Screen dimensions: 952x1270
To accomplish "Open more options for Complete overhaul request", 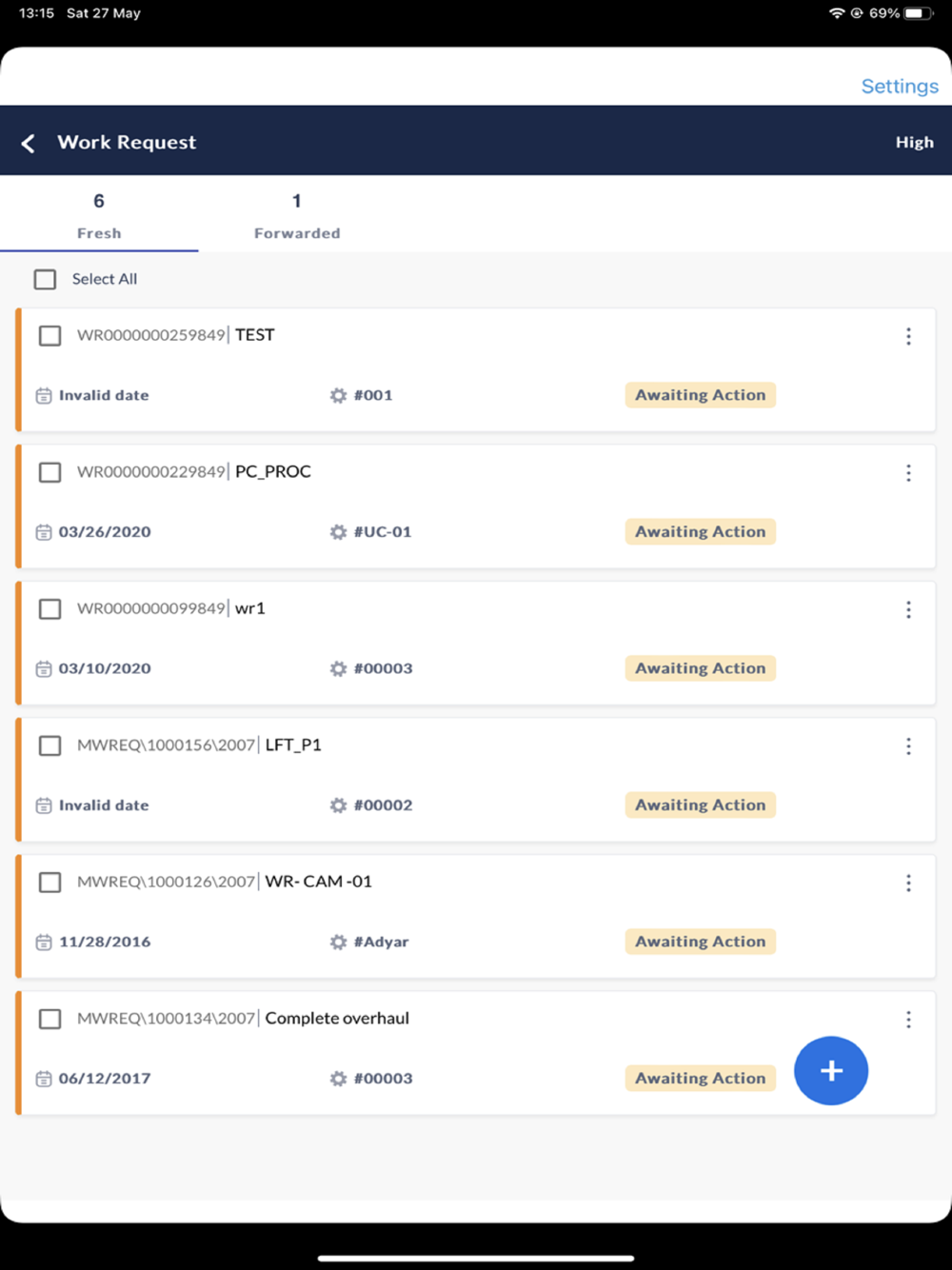I will click(908, 1020).
